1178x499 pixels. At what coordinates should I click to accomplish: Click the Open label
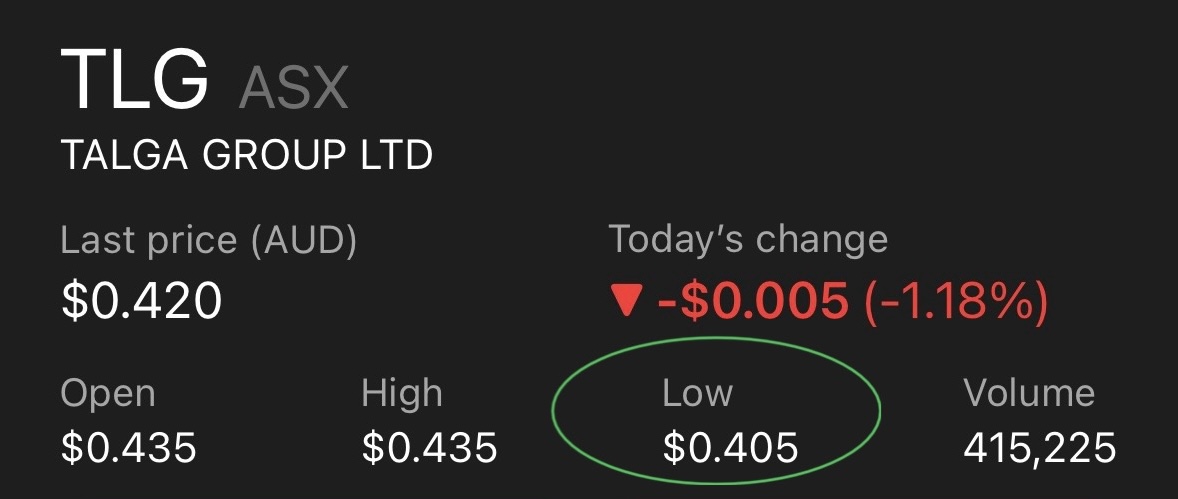(108, 394)
